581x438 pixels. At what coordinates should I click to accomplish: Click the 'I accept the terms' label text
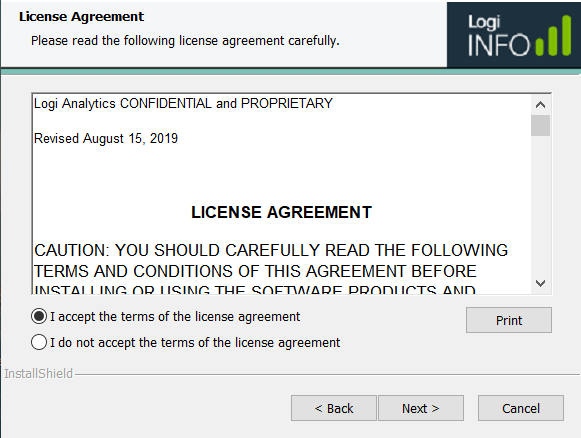point(175,317)
